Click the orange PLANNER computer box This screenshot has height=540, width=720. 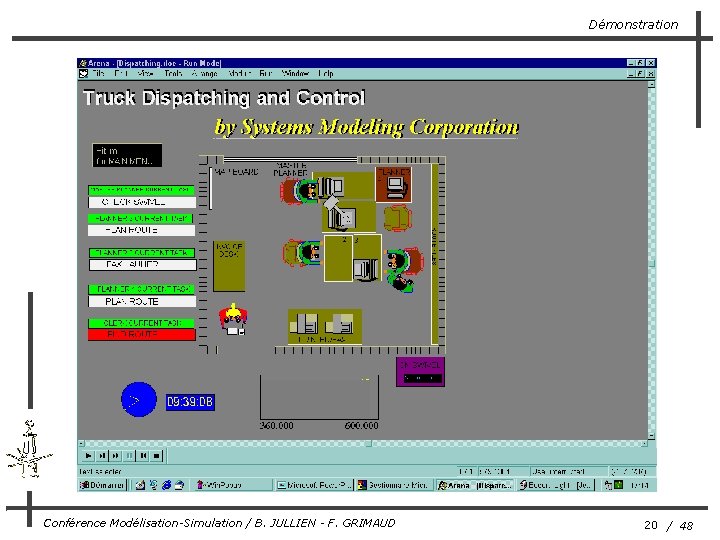tap(394, 185)
